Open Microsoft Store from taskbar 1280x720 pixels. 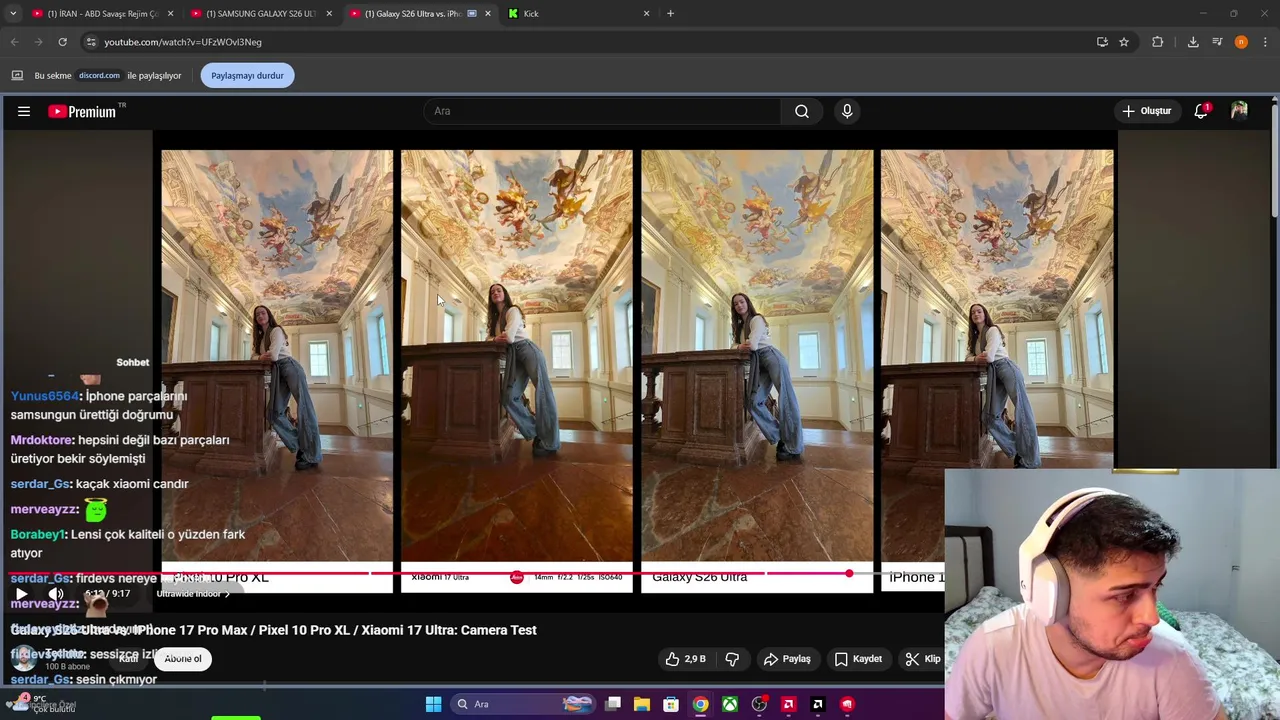click(671, 704)
